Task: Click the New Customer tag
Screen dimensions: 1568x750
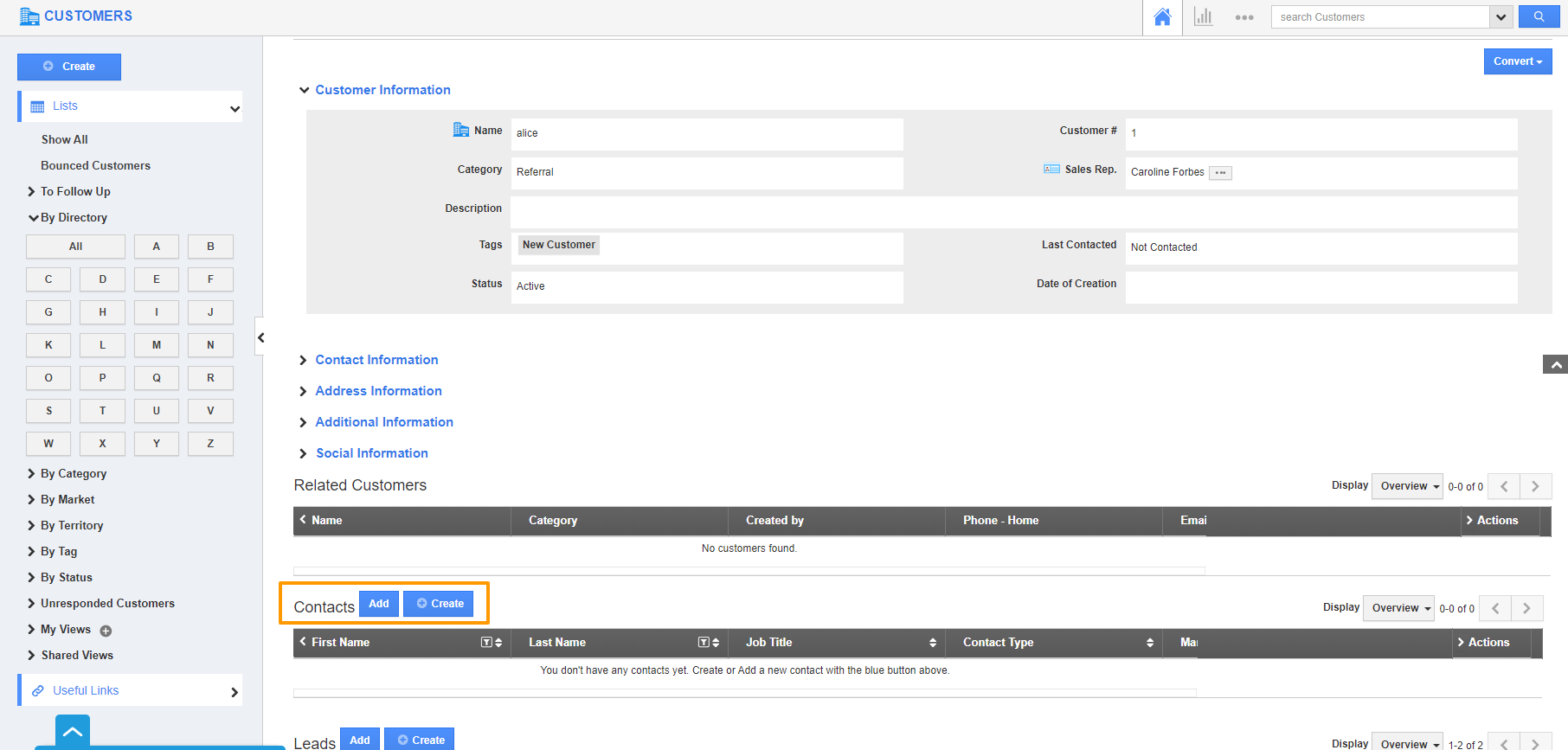Action: [559, 245]
